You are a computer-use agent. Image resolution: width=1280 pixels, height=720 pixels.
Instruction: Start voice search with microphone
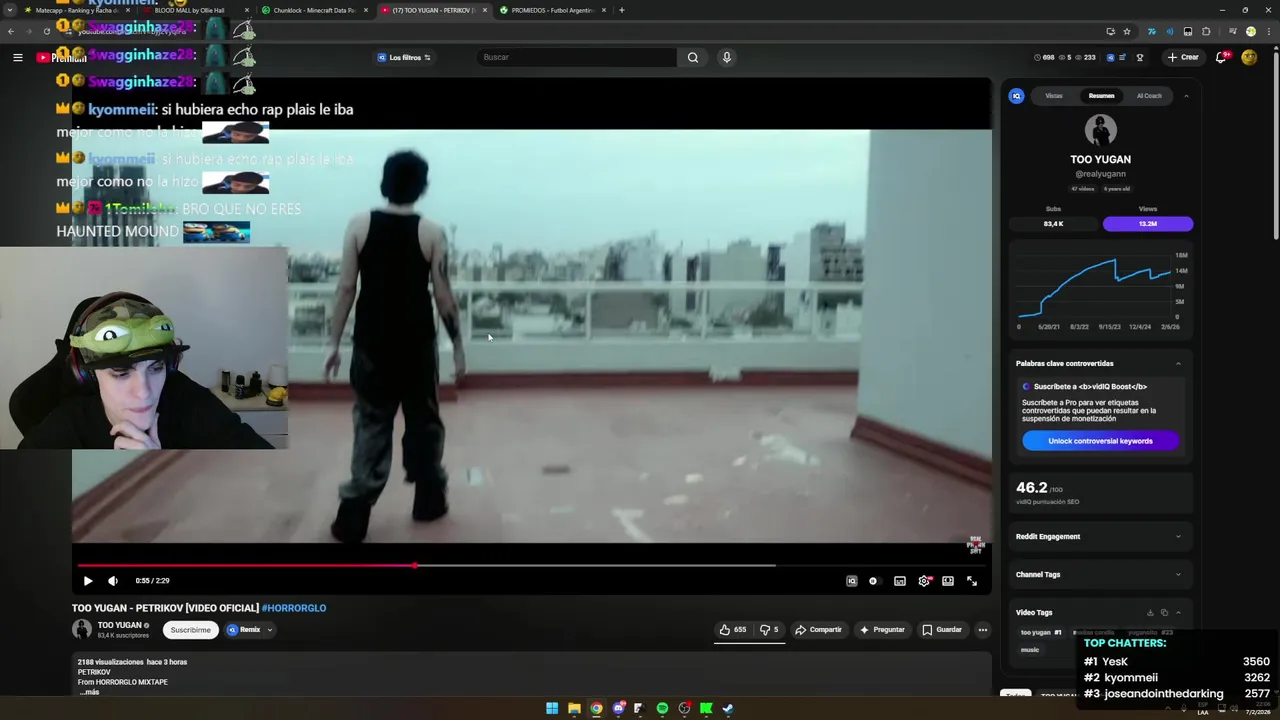pyautogui.click(x=727, y=57)
